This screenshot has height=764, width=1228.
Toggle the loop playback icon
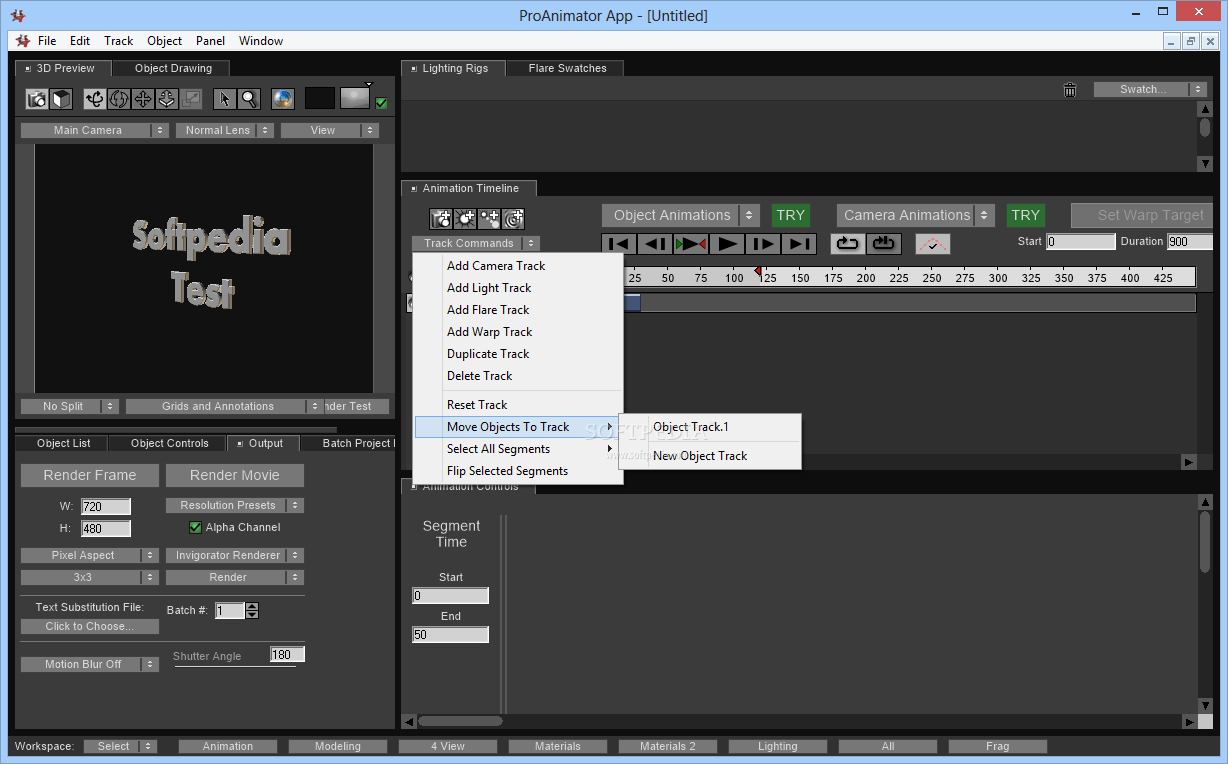848,243
